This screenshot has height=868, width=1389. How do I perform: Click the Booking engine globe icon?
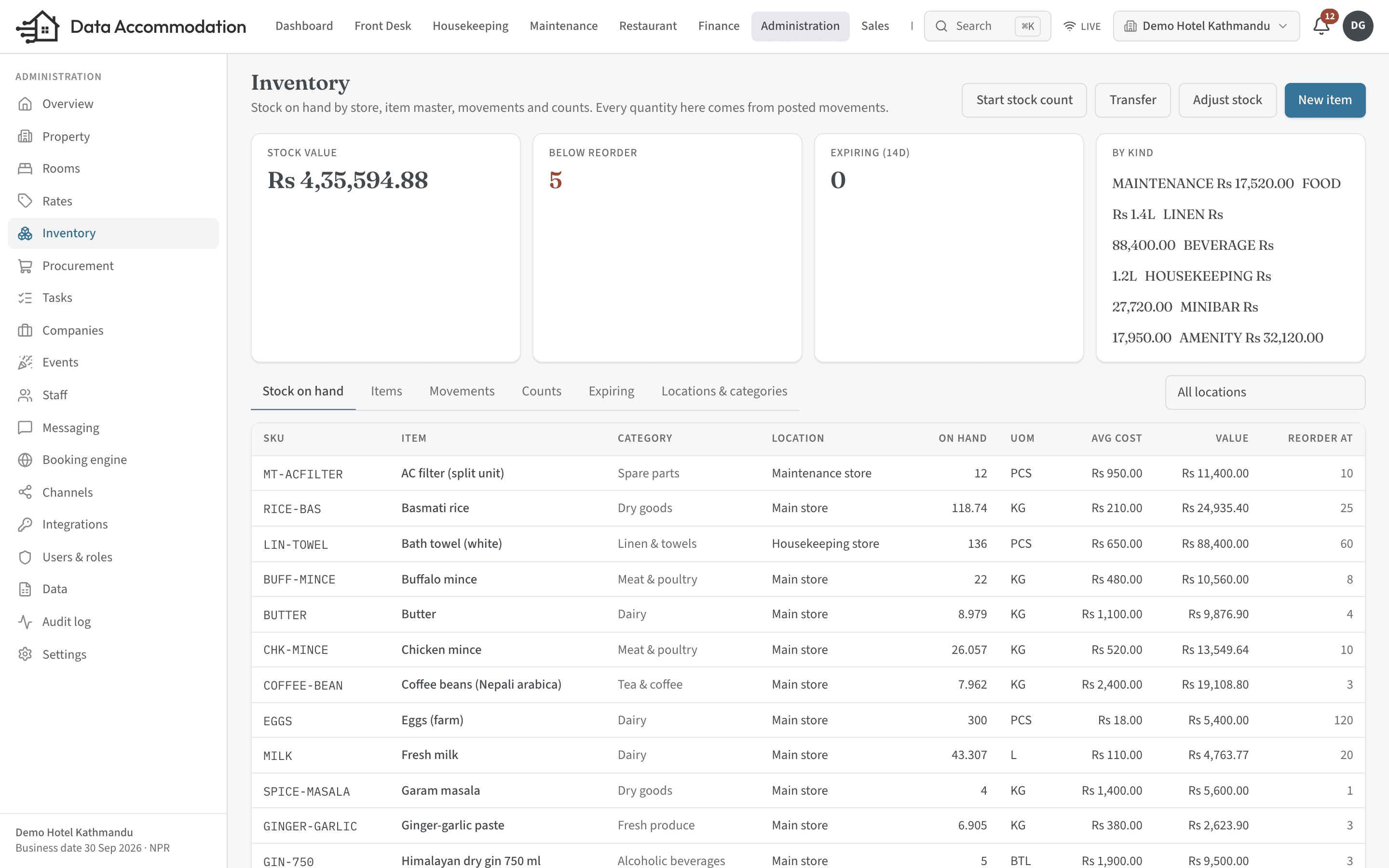pos(25,460)
